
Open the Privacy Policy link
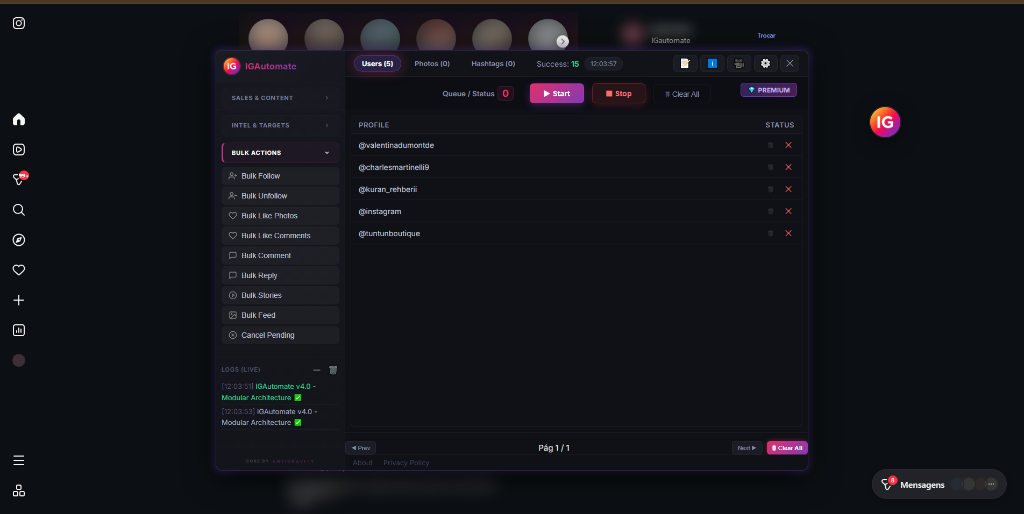[x=406, y=462]
